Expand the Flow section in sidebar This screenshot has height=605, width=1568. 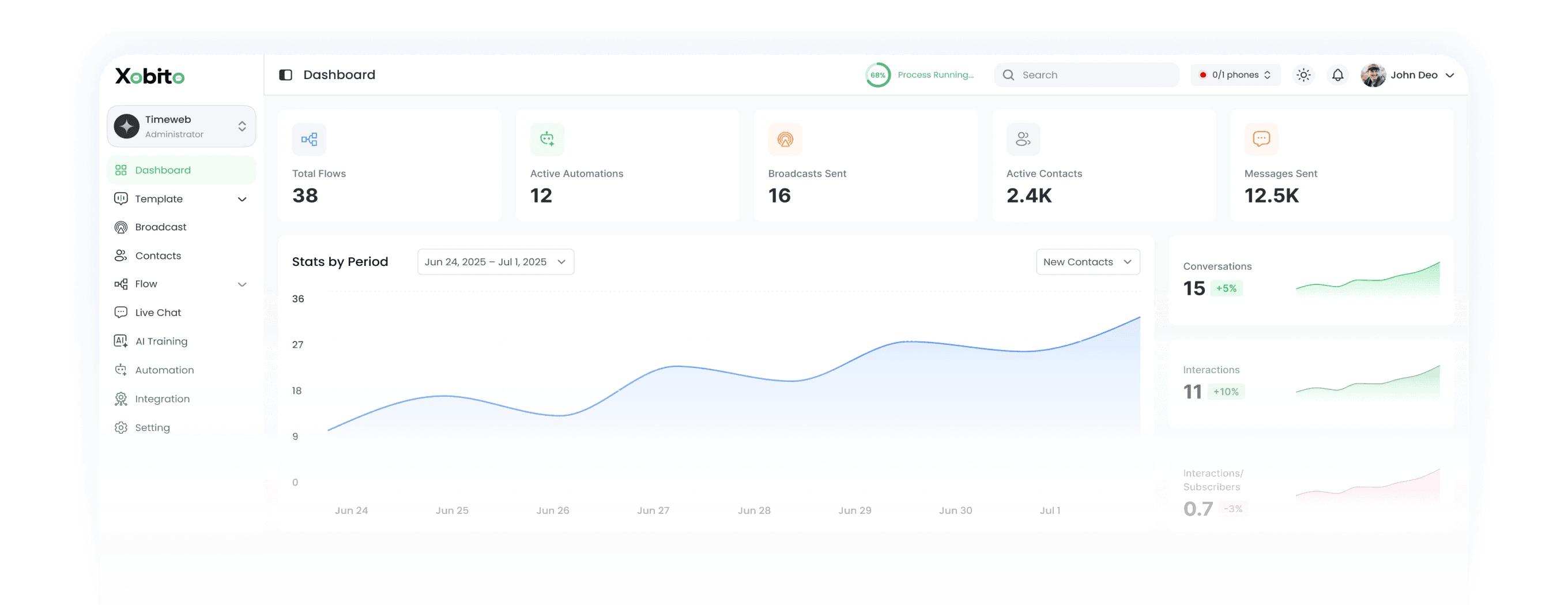(x=242, y=284)
